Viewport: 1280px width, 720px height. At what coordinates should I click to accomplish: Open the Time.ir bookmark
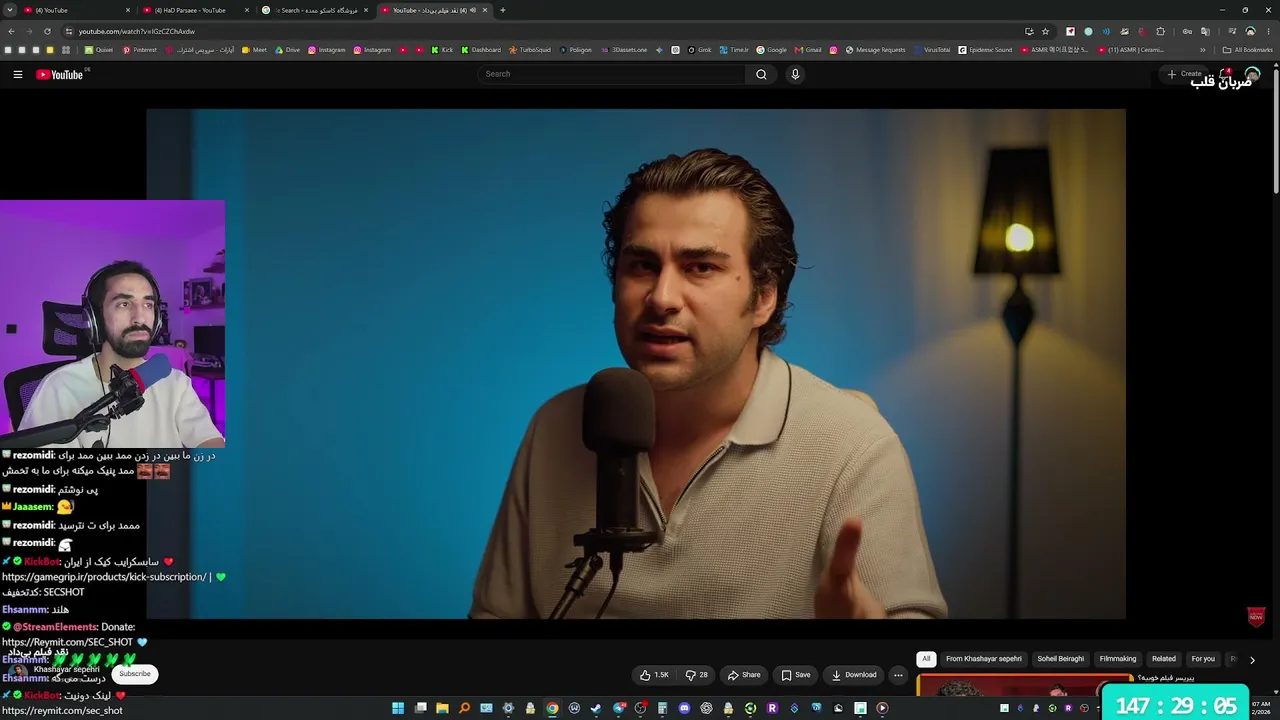(733, 50)
